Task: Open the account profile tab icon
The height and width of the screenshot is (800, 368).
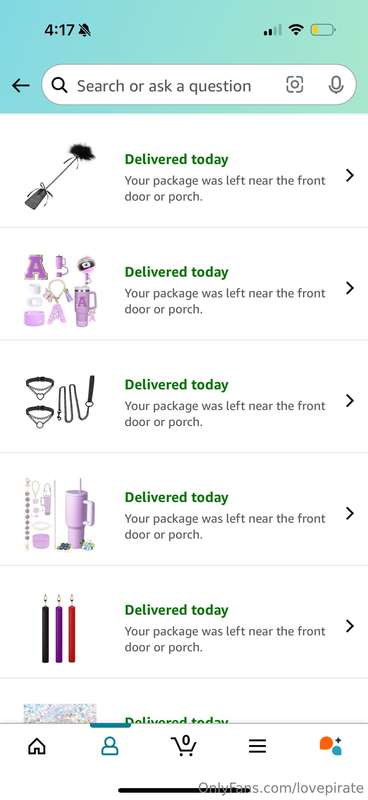Action: (110, 746)
